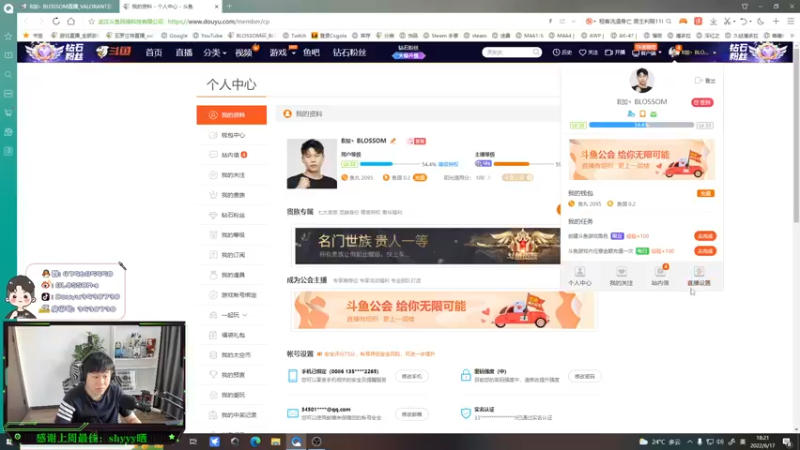This screenshot has width=800, height=450.
Task: Open 直播设置 at the popup bottom
Action: click(698, 276)
